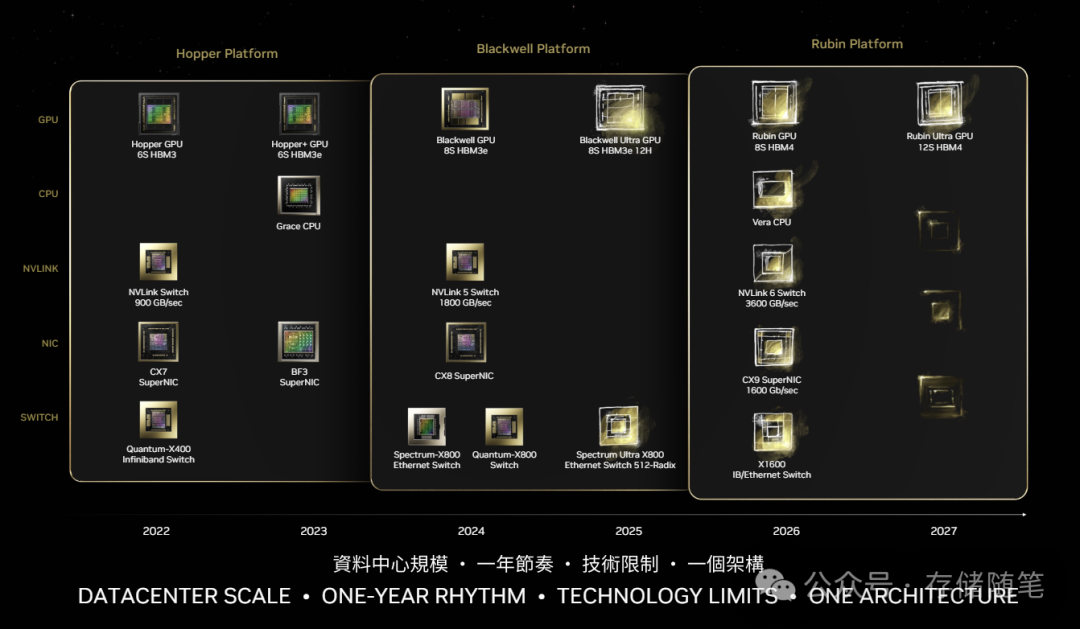The width and height of the screenshot is (1080, 629).
Task: Click the ONE-YEAR RHYTHM tagline text
Action: (x=424, y=596)
